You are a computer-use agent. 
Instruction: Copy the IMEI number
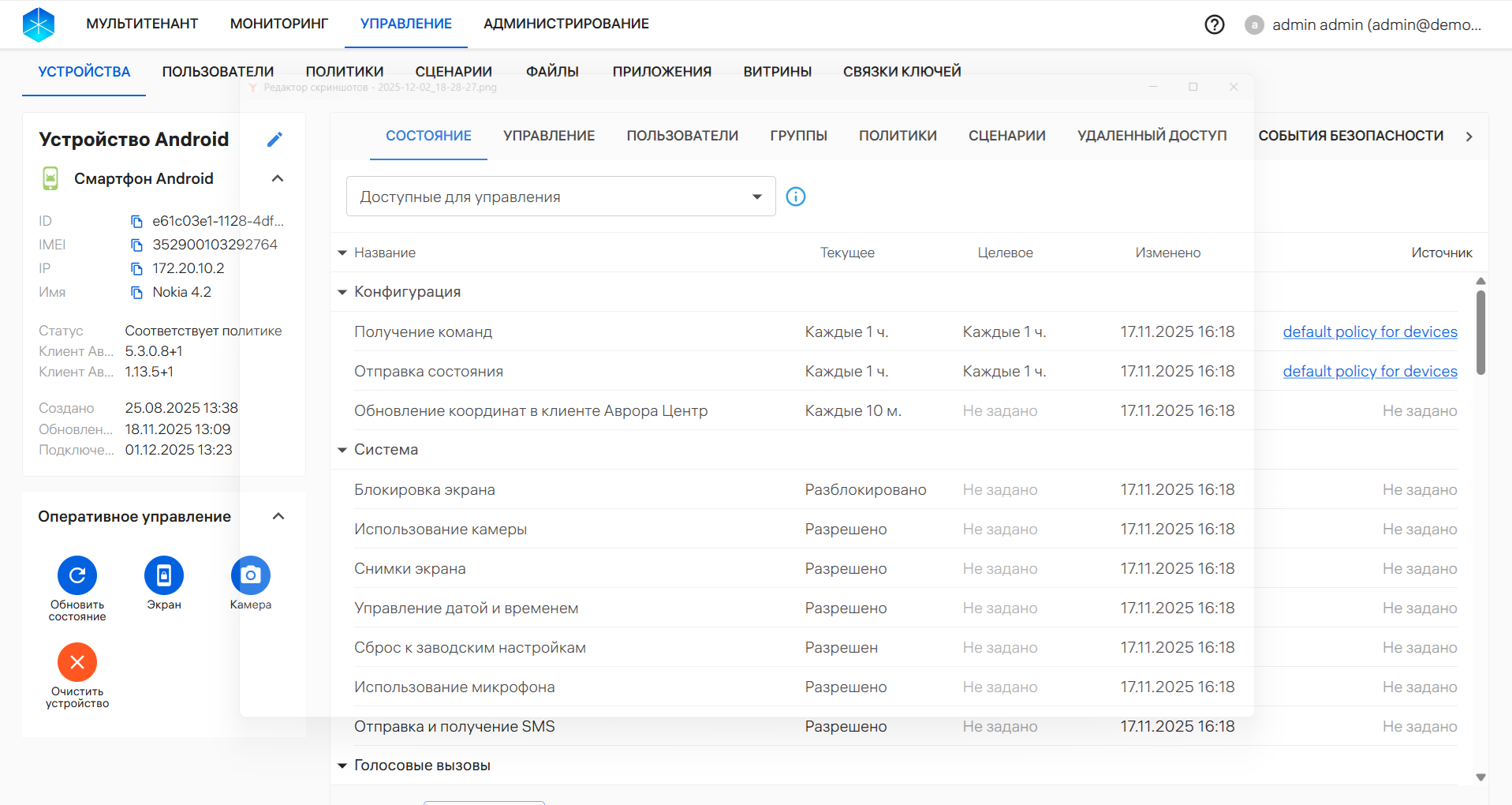click(x=136, y=245)
